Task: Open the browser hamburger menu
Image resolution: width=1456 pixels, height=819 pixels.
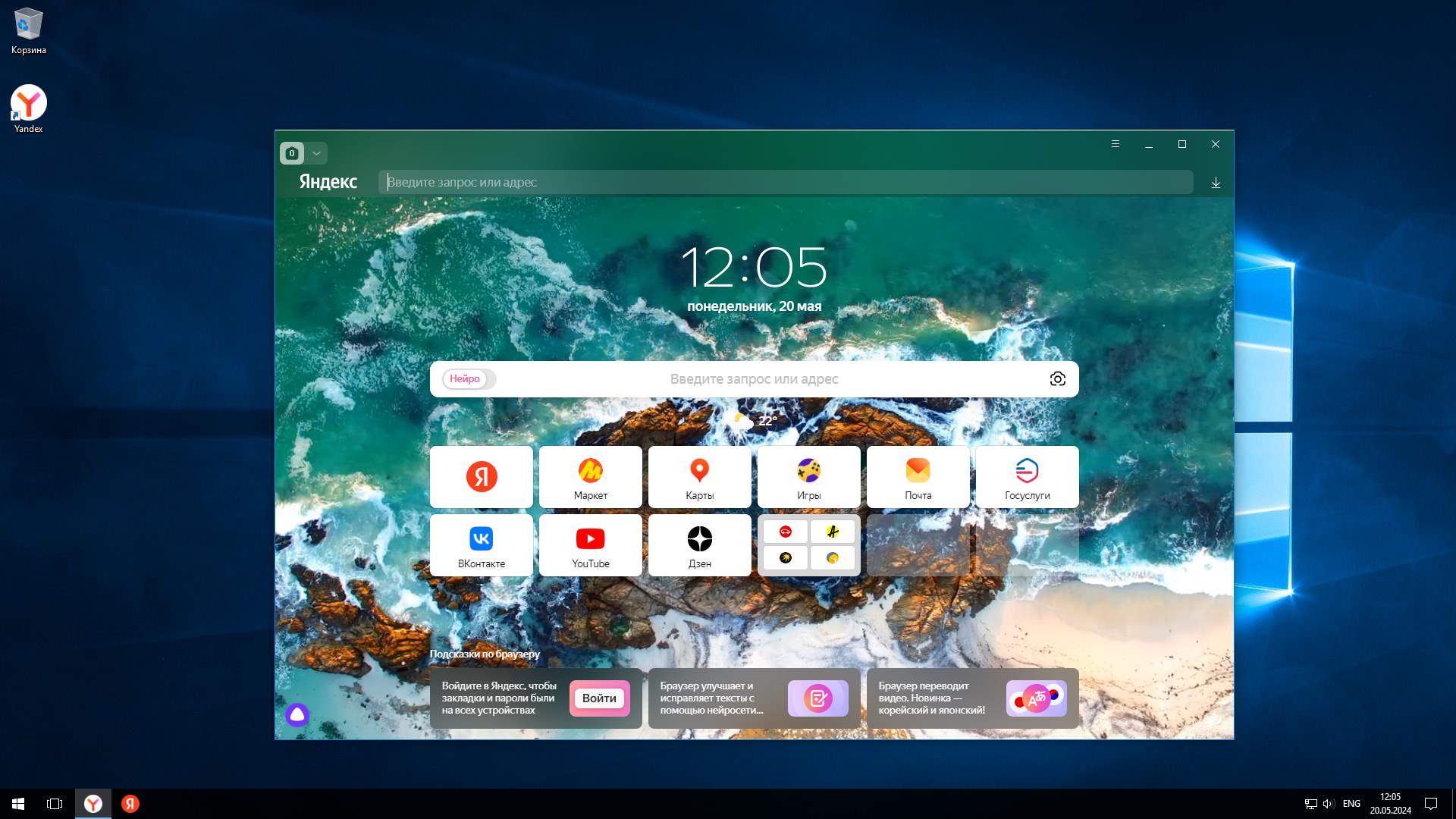Action: click(x=1115, y=144)
